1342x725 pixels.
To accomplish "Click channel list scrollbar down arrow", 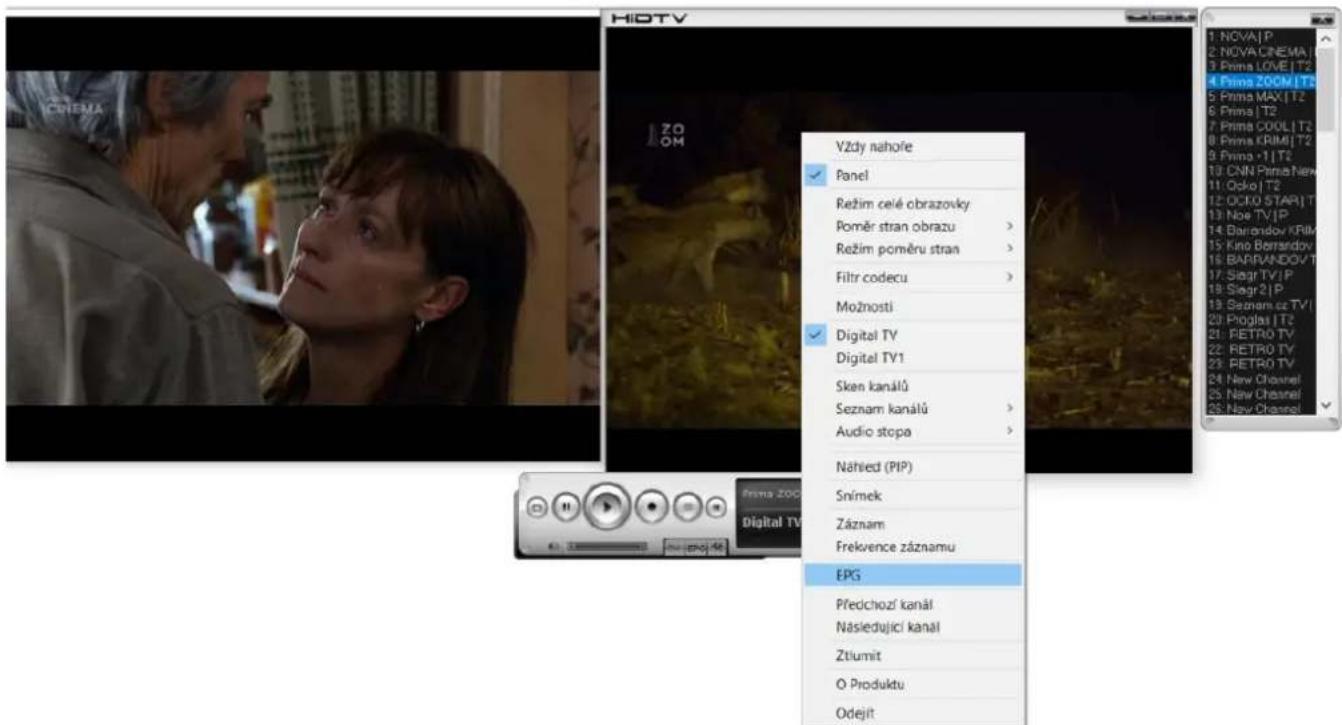I will [x=1326, y=406].
